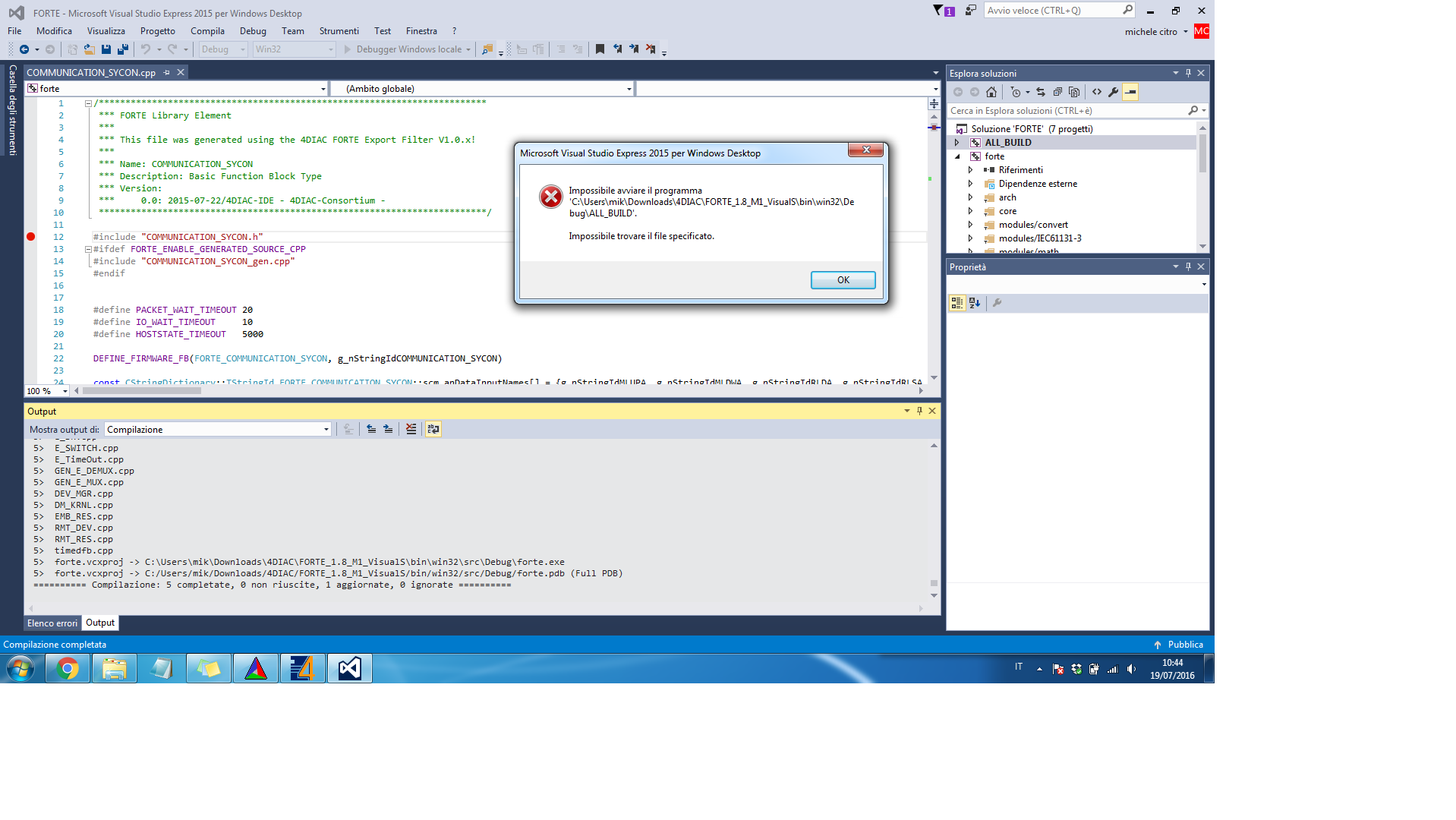Click the navigate backward arrow icon
The width and height of the screenshot is (1456, 820).
coord(24,49)
